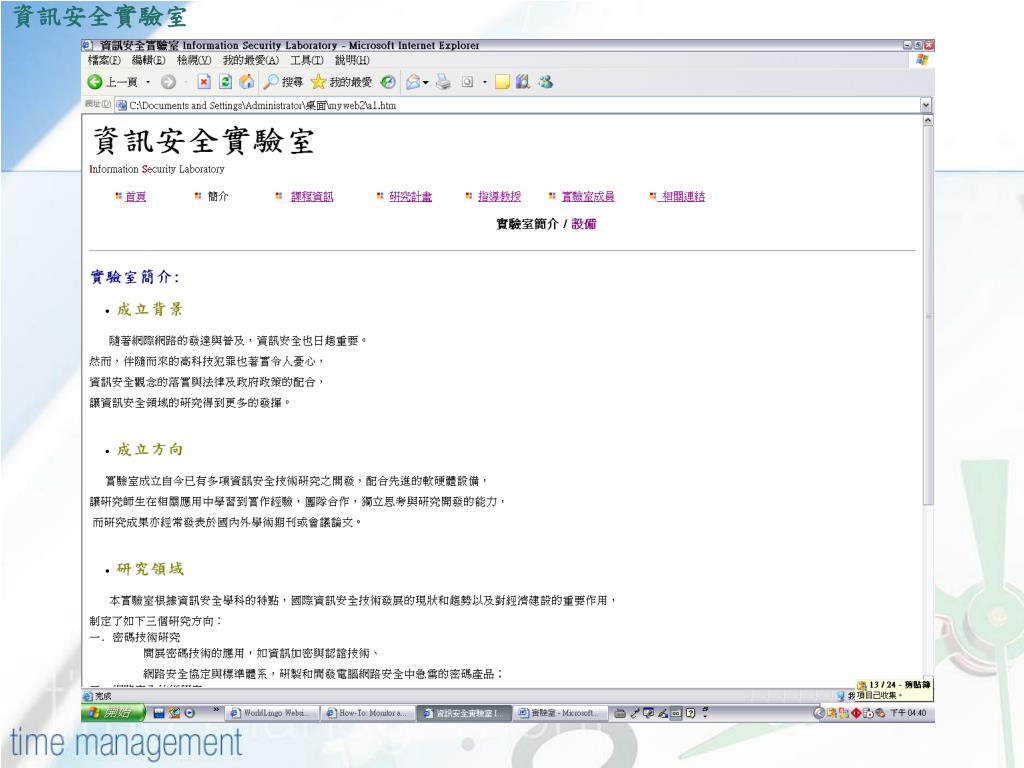Click the Windows 開始 Start button

click(x=112, y=712)
